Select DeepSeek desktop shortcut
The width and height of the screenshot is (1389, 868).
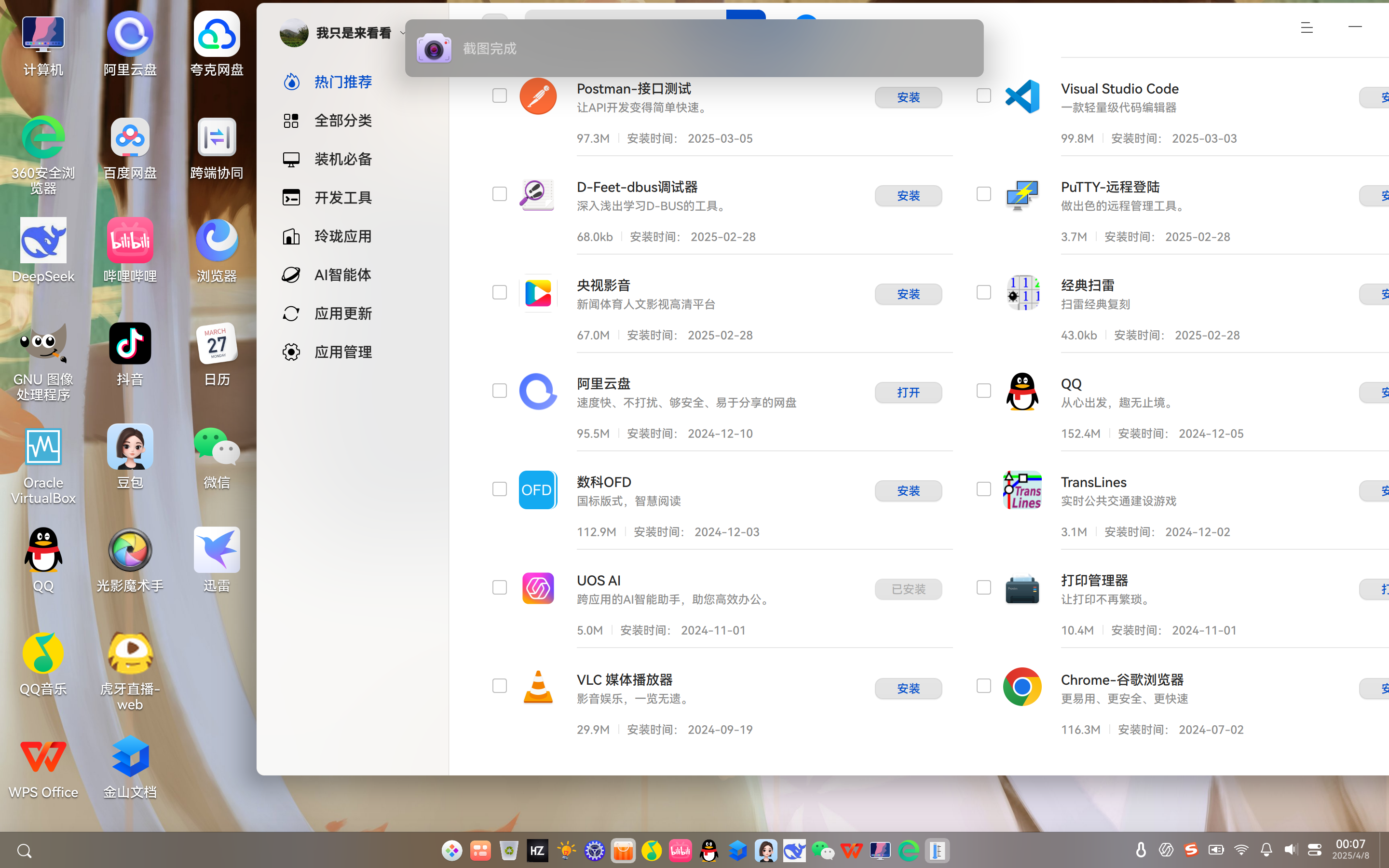(x=43, y=250)
